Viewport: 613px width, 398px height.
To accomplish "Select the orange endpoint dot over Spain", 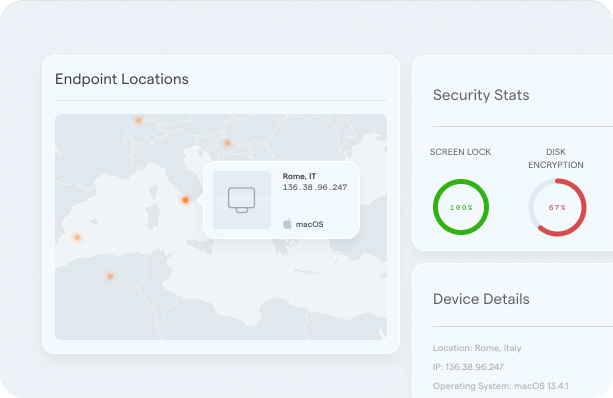I will pyautogui.click(x=77, y=237).
